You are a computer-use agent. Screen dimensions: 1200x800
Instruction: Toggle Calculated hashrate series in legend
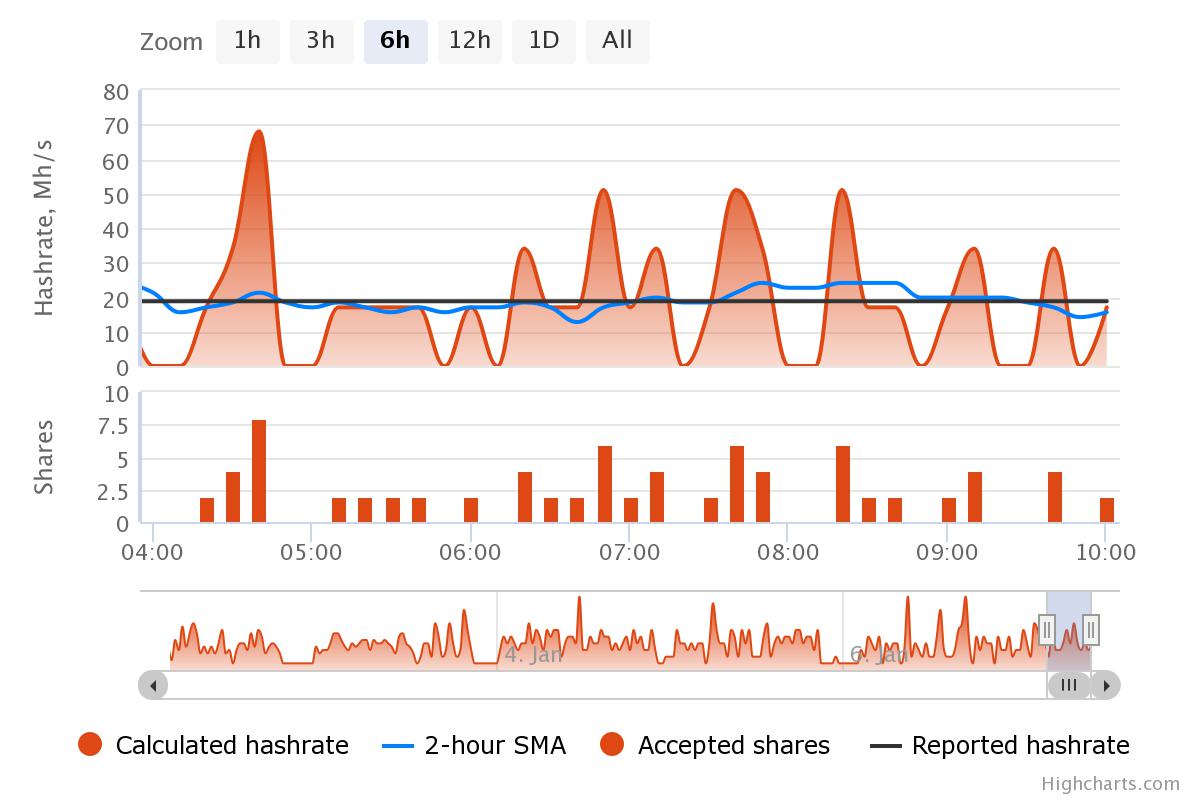[214, 745]
